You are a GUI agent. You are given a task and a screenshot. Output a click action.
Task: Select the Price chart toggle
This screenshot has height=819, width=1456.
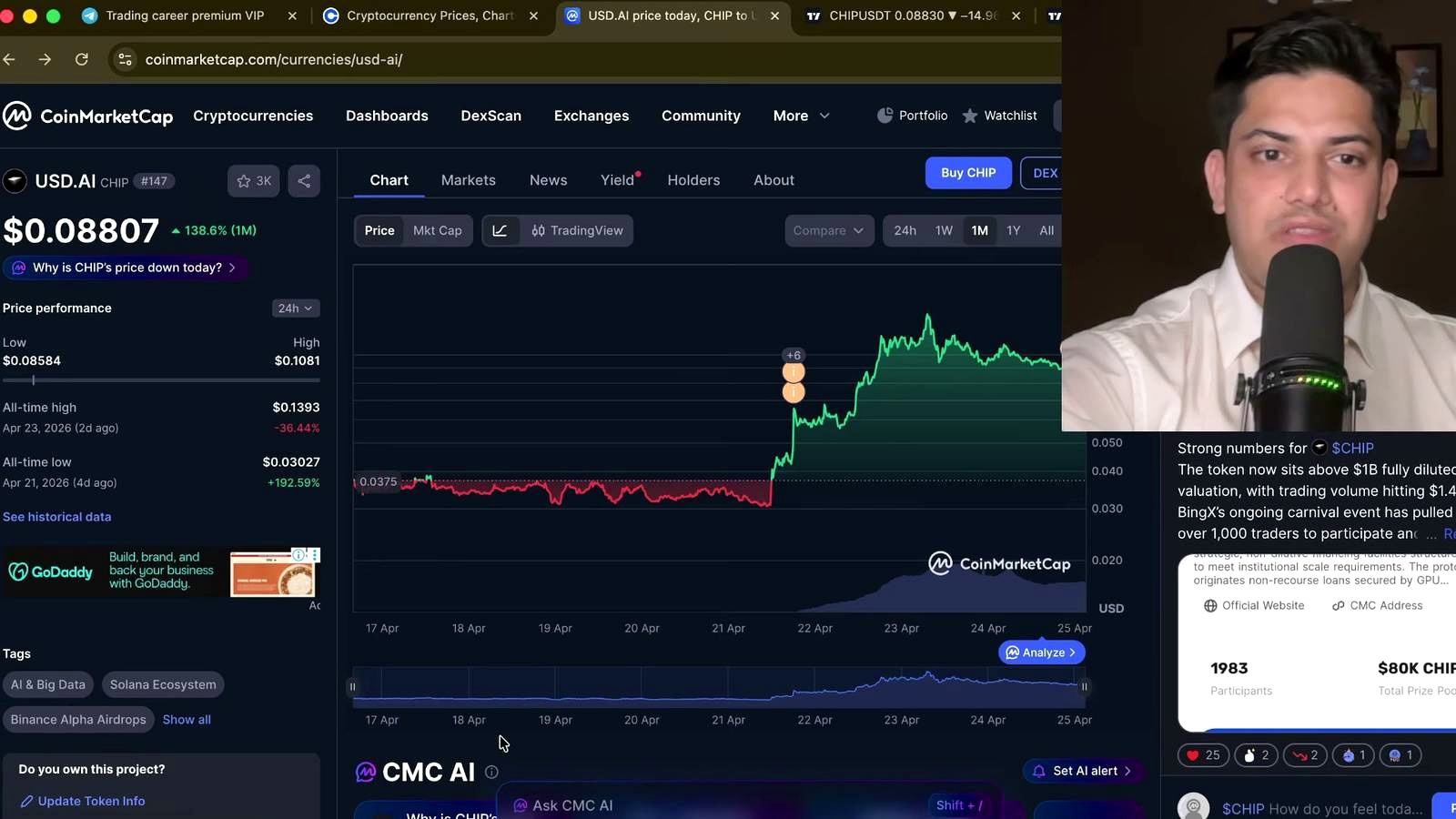click(379, 230)
